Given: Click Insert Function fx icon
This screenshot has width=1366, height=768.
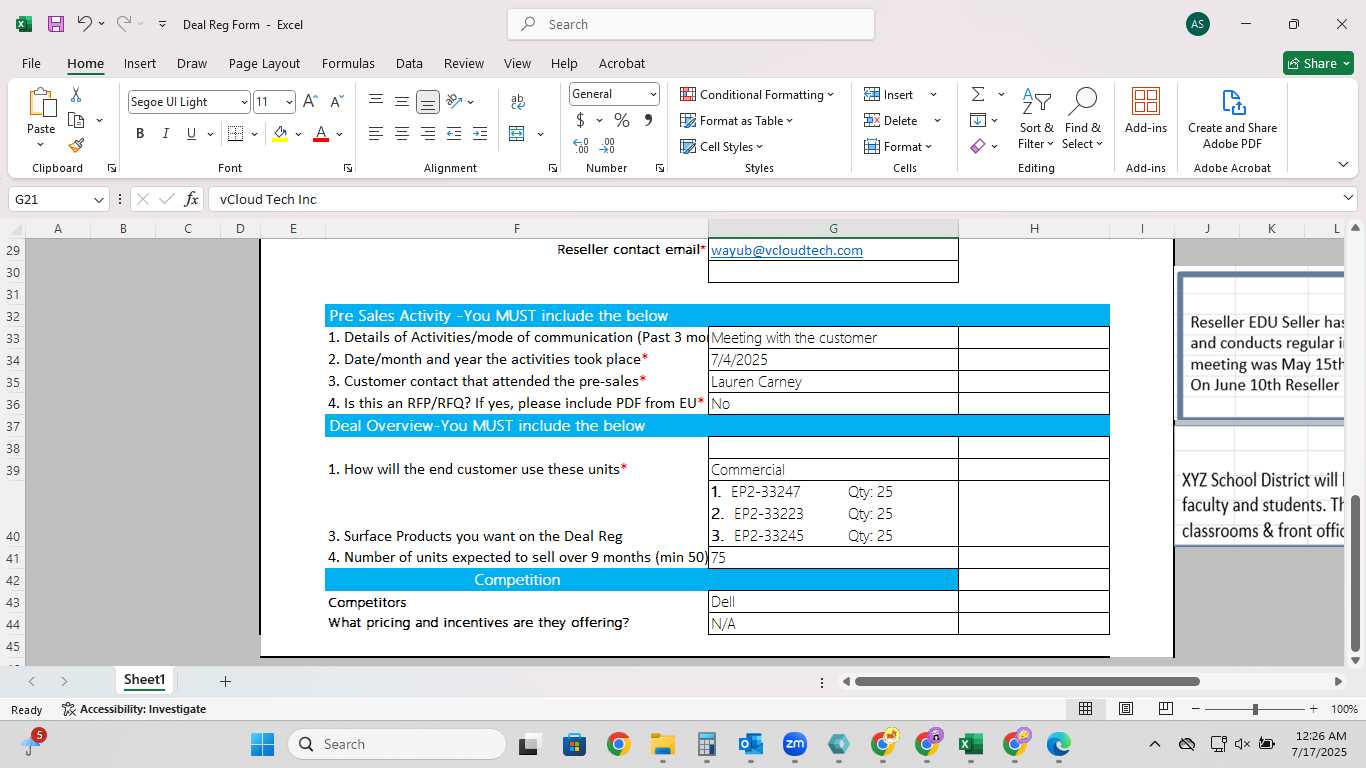Looking at the screenshot, I should [x=192, y=199].
